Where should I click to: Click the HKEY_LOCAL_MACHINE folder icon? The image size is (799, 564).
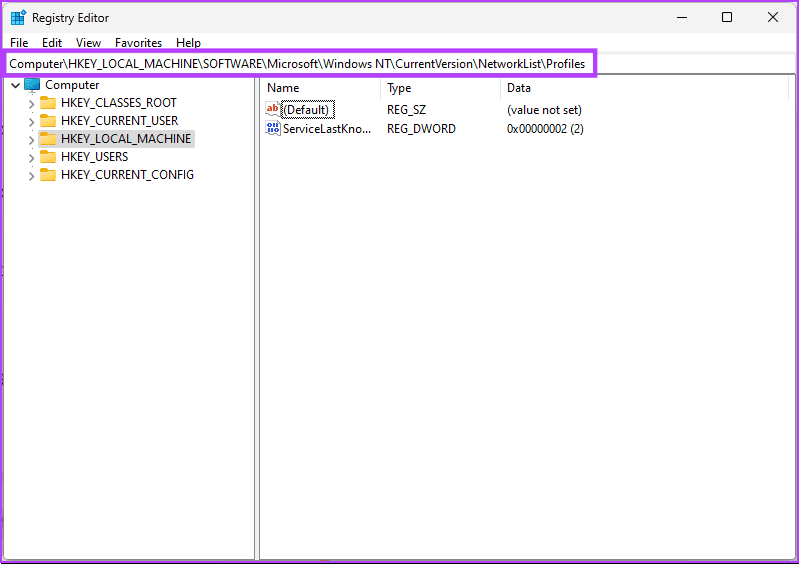(48, 139)
